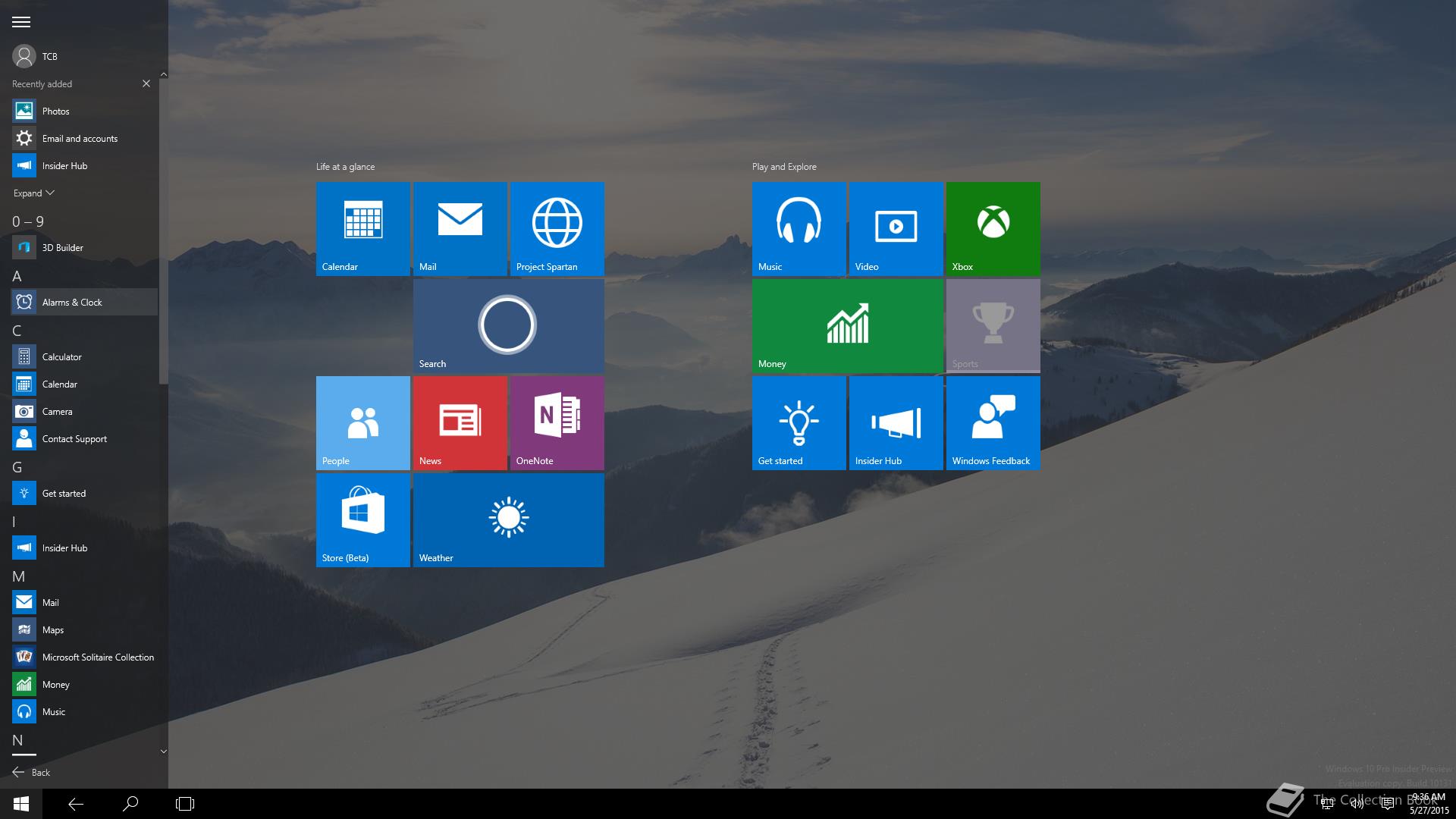Open the News tile
Image resolution: width=1456 pixels, height=819 pixels.
(x=460, y=422)
